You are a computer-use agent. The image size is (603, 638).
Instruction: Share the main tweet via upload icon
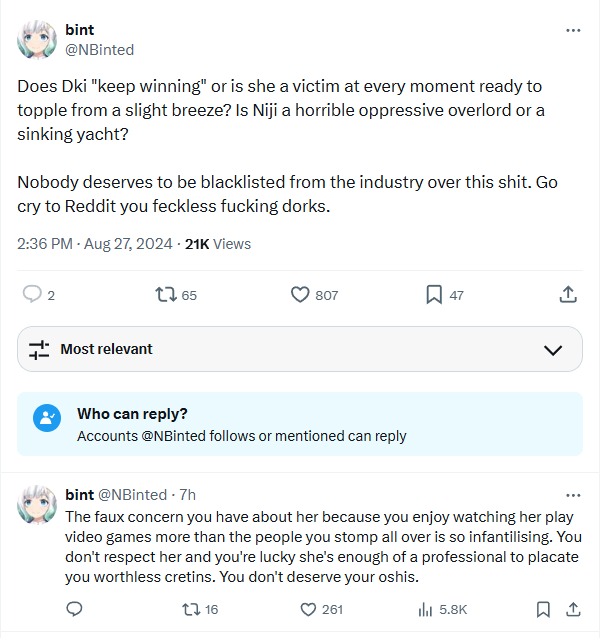tap(568, 294)
